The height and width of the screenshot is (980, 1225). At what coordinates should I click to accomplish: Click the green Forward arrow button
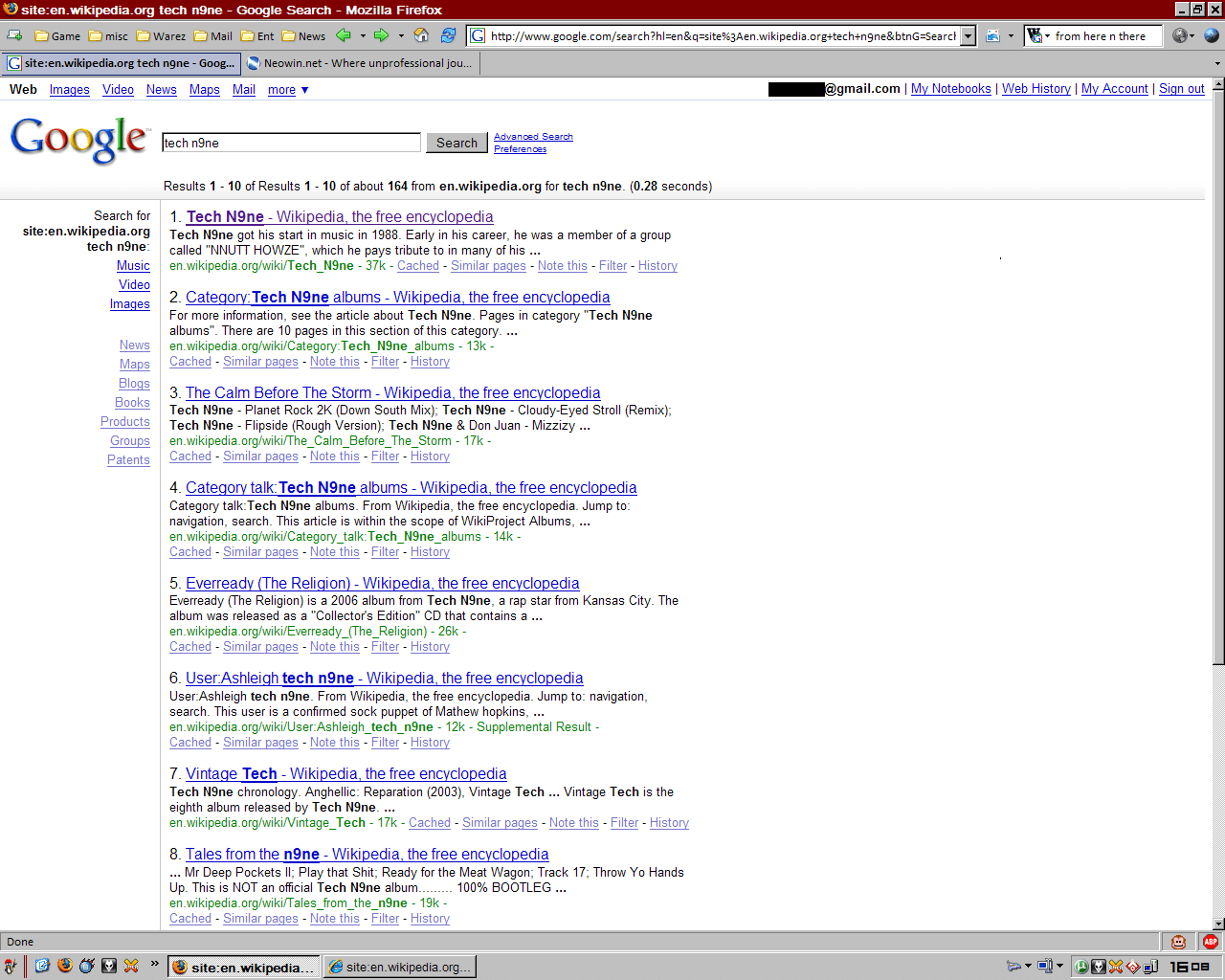(x=381, y=36)
